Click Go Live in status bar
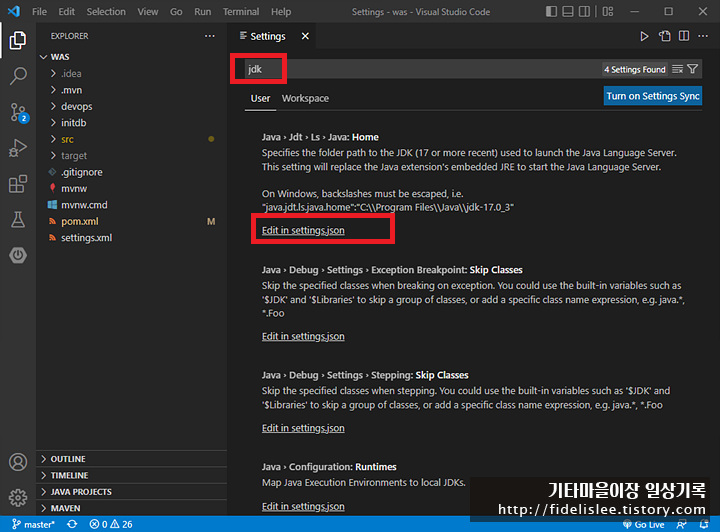The image size is (720, 532). pyautogui.click(x=644, y=524)
